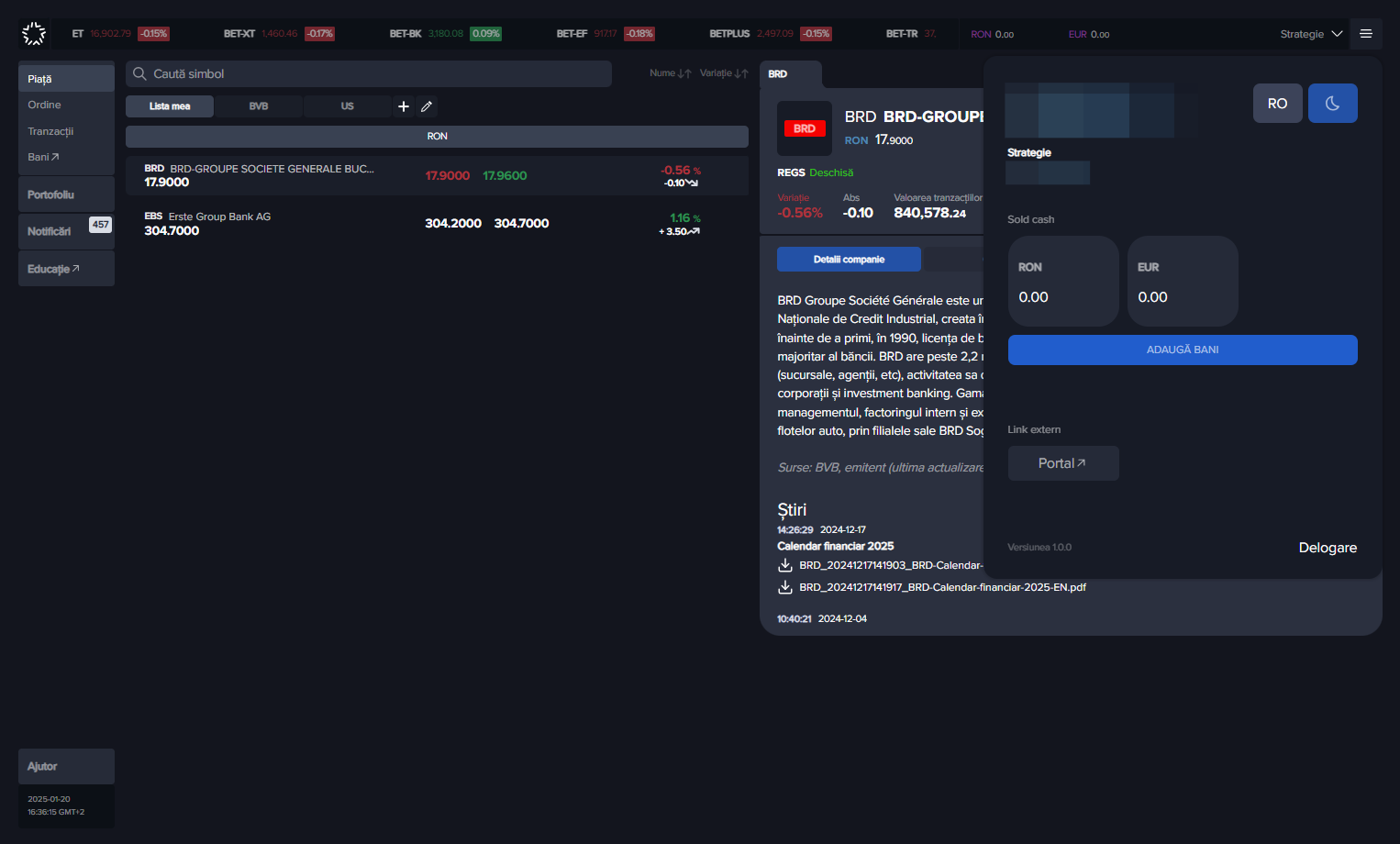Open Ordine in the sidebar
Screen dimensions: 1400x844
pyautogui.click(x=66, y=105)
